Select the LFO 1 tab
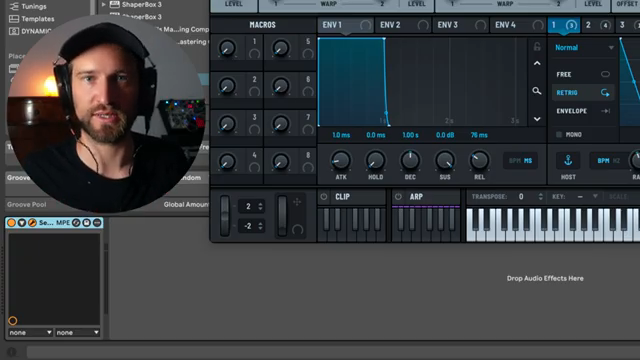Viewport: 640px width, 360px height. 564,25
